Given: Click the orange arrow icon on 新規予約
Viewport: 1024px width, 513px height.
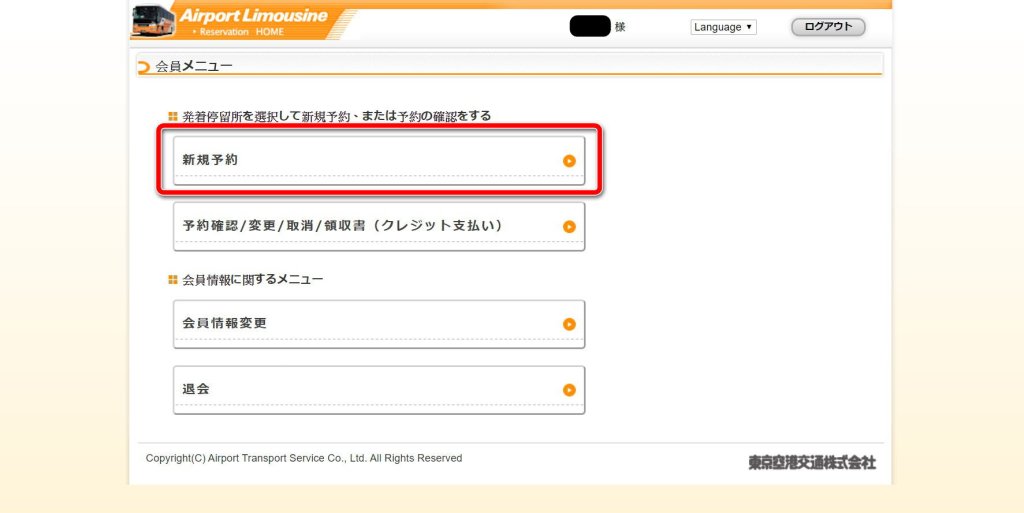Looking at the screenshot, I should tap(569, 160).
